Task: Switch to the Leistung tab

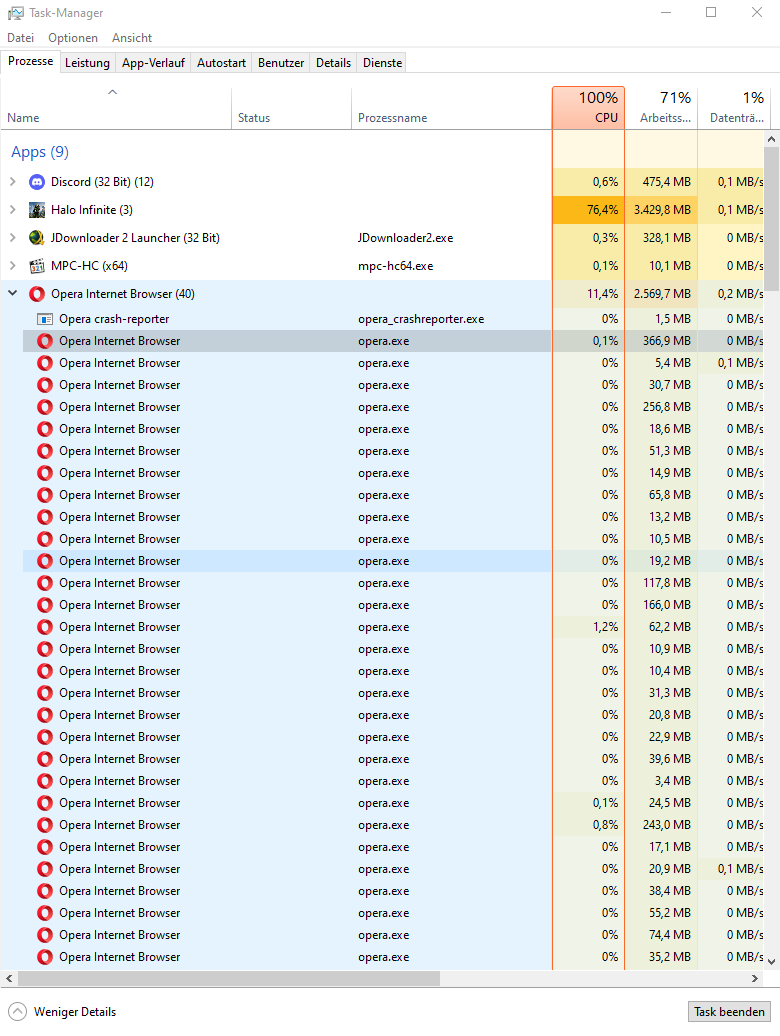Action: pyautogui.click(x=87, y=63)
